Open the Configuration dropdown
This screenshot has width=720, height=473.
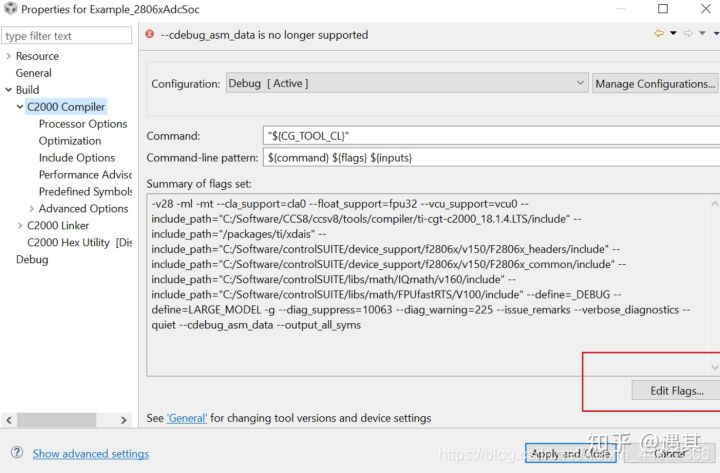click(407, 83)
